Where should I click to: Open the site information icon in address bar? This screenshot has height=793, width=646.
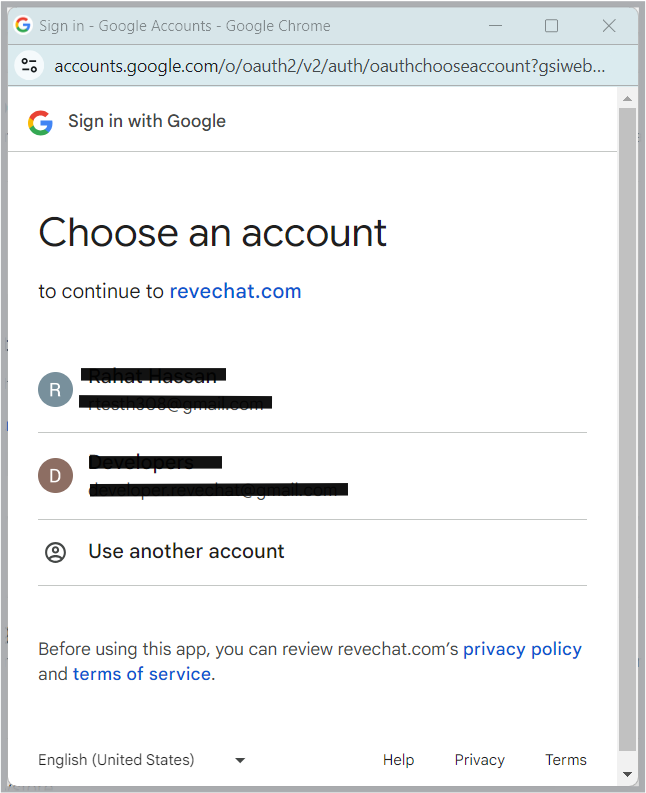click(30, 66)
